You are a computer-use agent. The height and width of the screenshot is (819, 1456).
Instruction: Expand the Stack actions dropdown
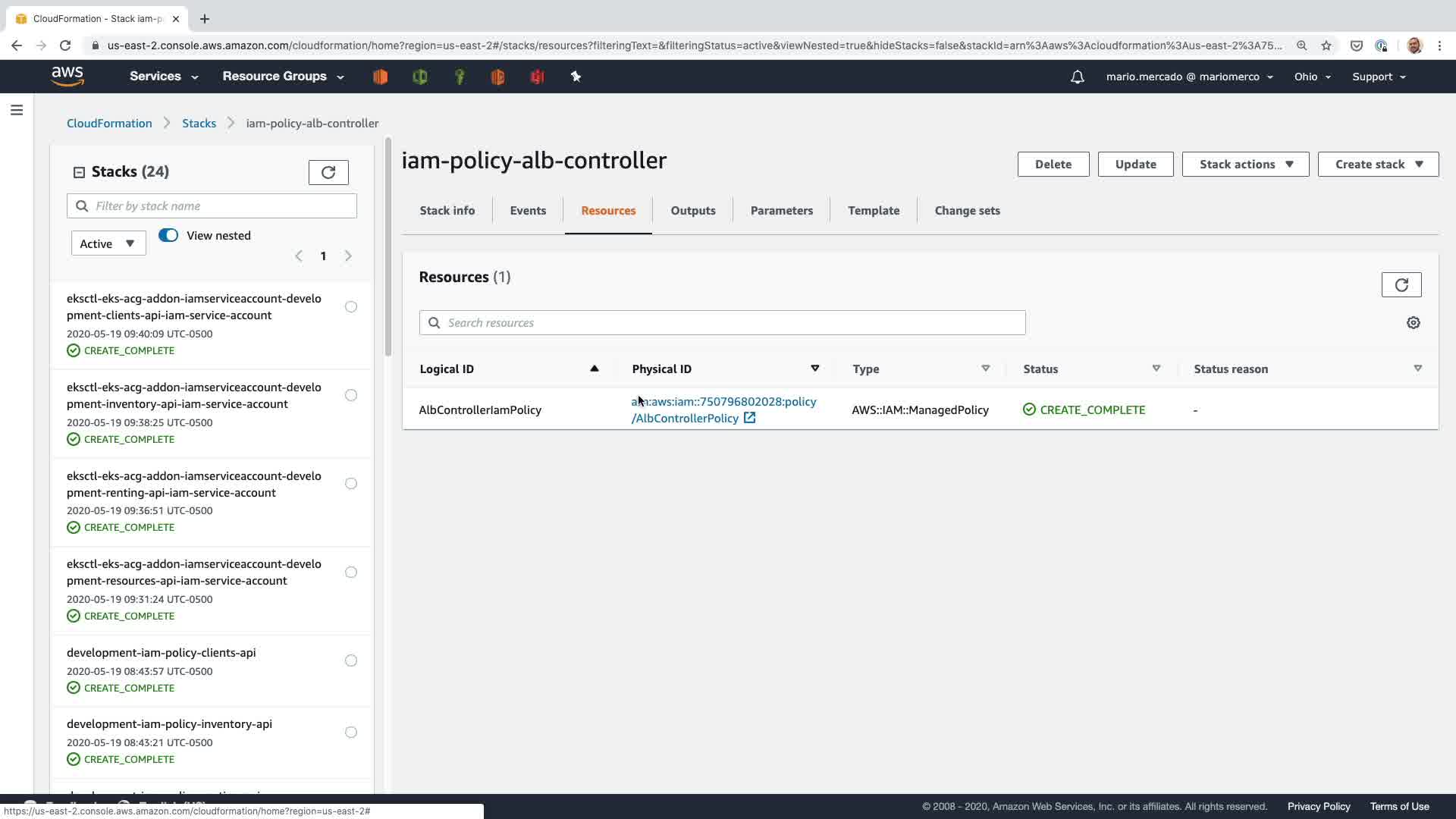tap(1245, 165)
